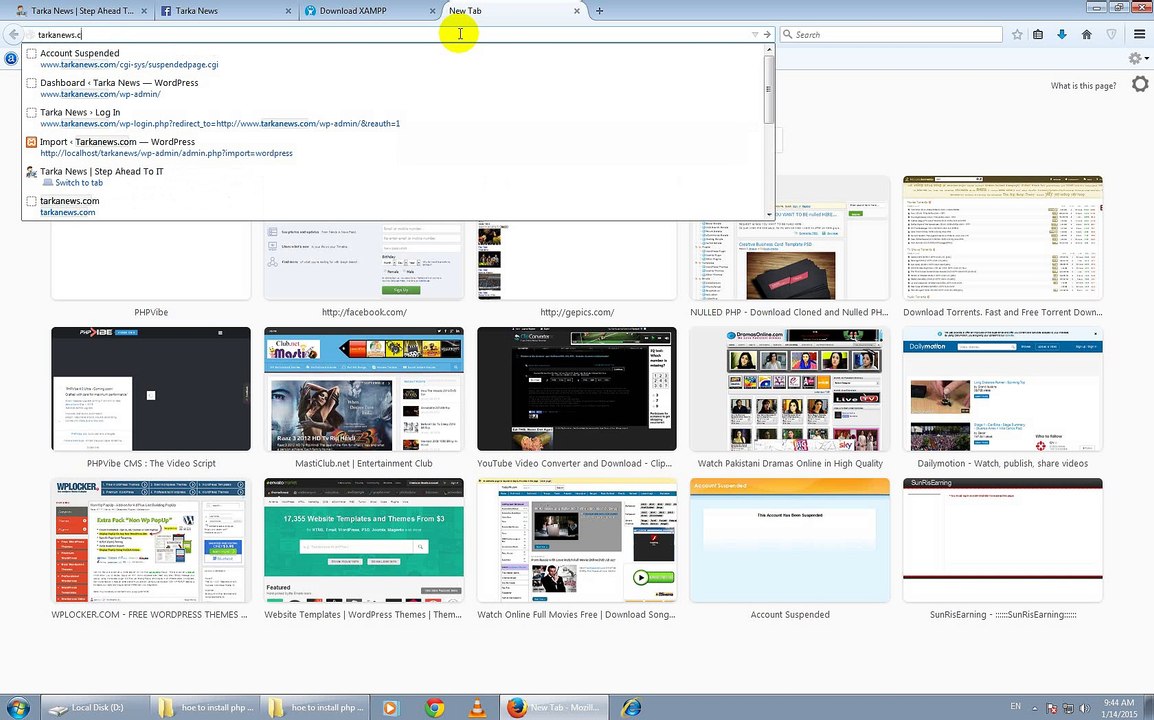
Task: Open gepics.com tile thumbnail
Action: [576, 259]
